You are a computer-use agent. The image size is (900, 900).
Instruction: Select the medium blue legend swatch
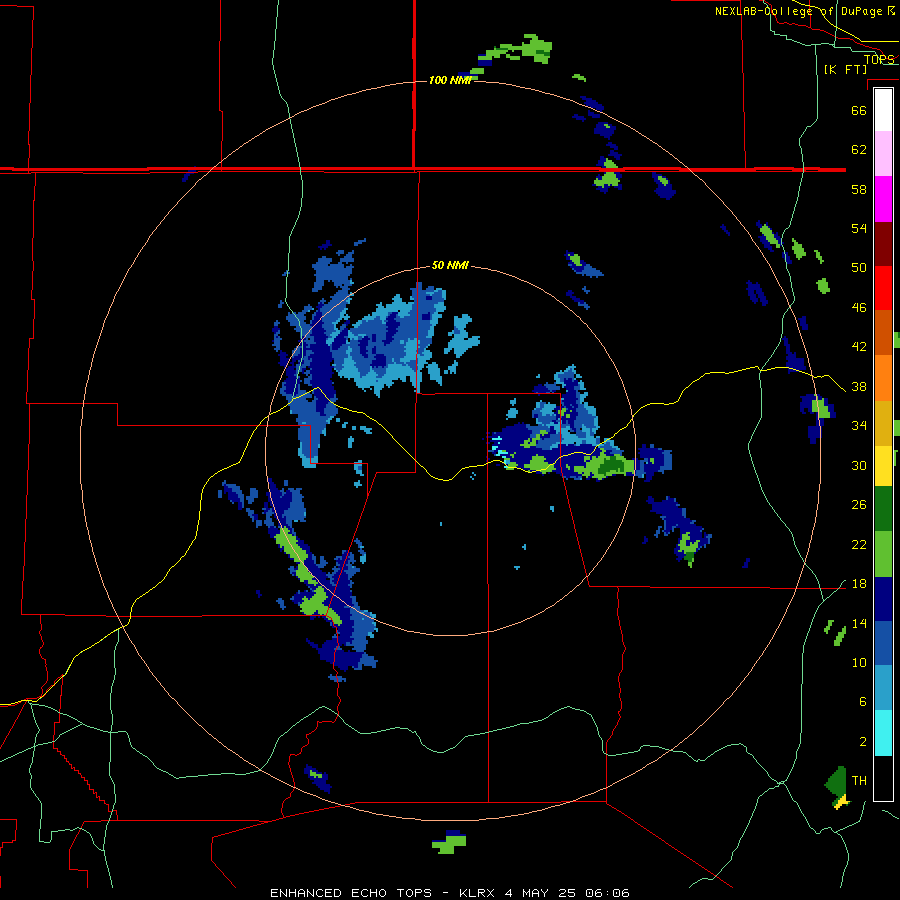pos(883,643)
